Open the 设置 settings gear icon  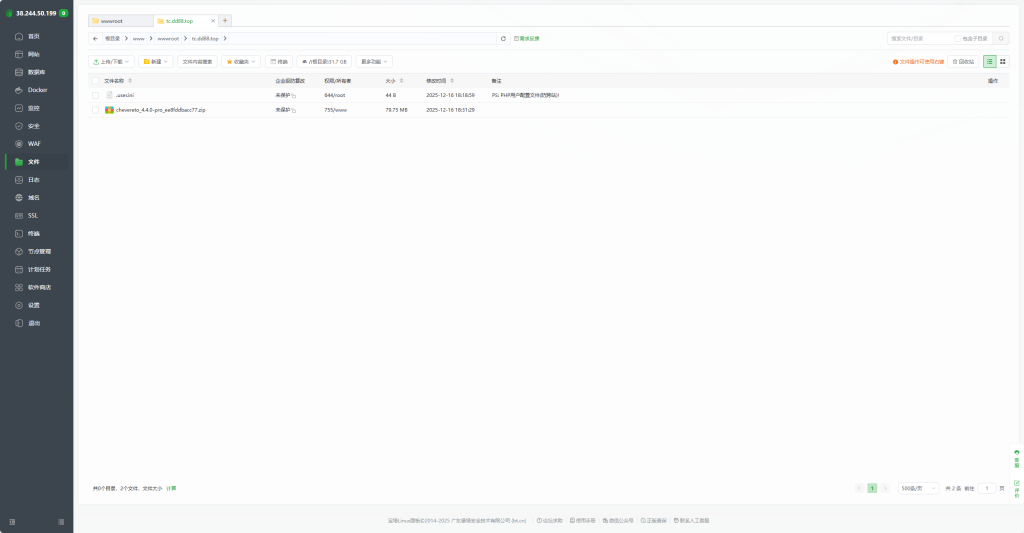(x=19, y=305)
